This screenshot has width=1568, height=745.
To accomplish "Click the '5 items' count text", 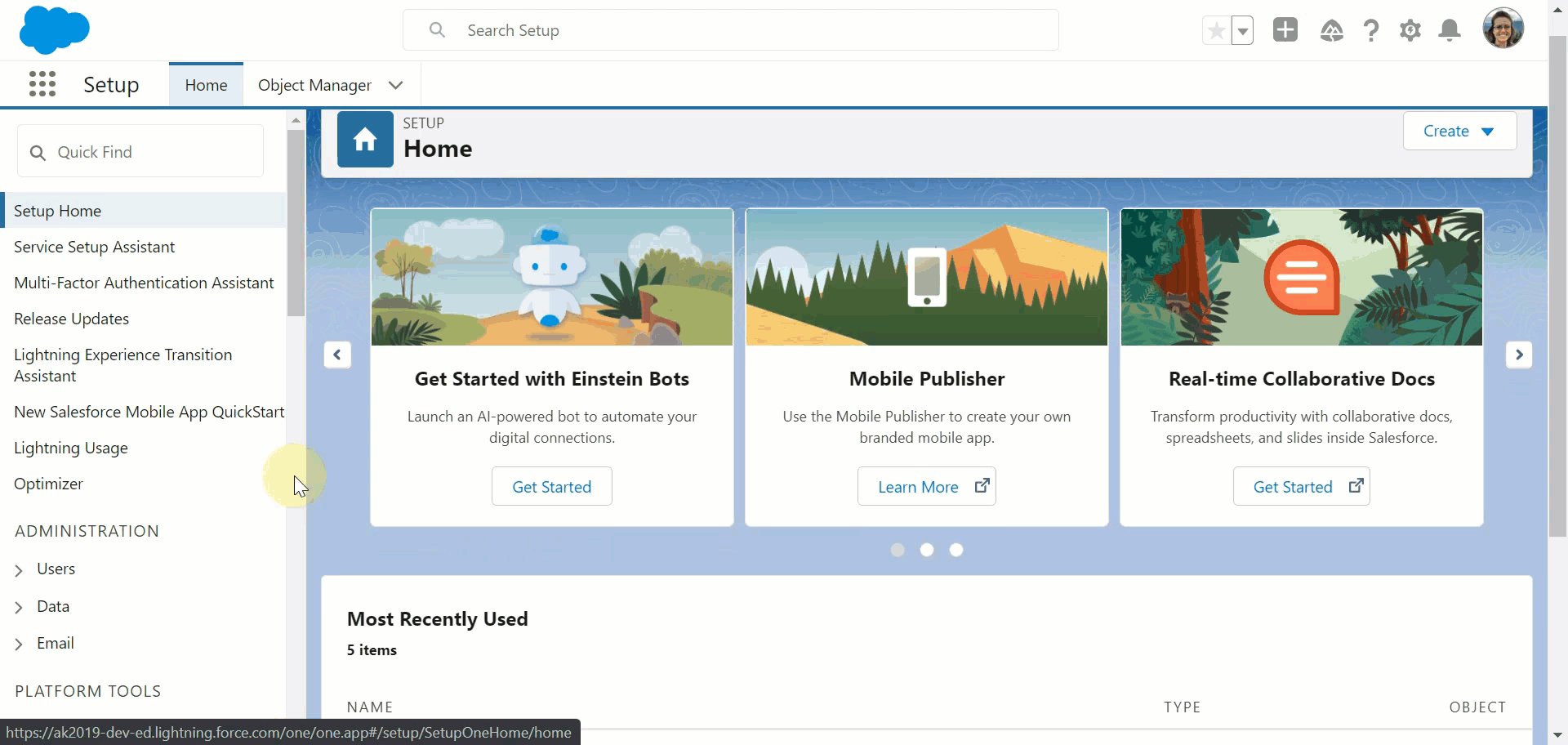I will pos(372,650).
